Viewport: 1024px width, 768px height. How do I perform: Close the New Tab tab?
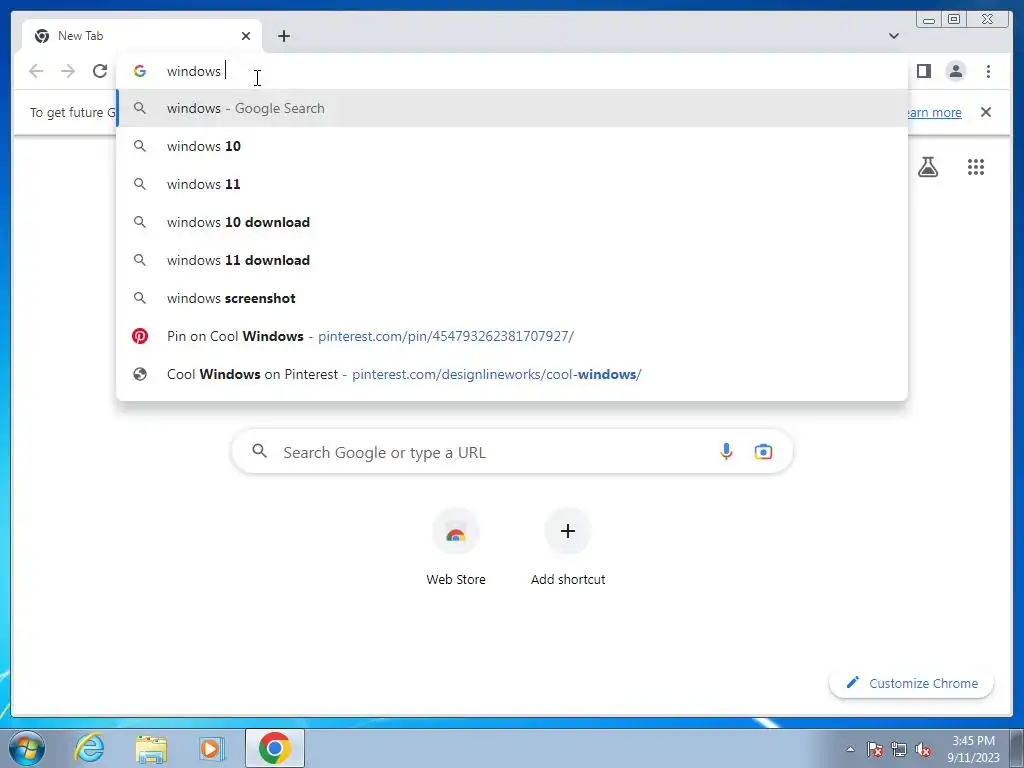tap(246, 36)
